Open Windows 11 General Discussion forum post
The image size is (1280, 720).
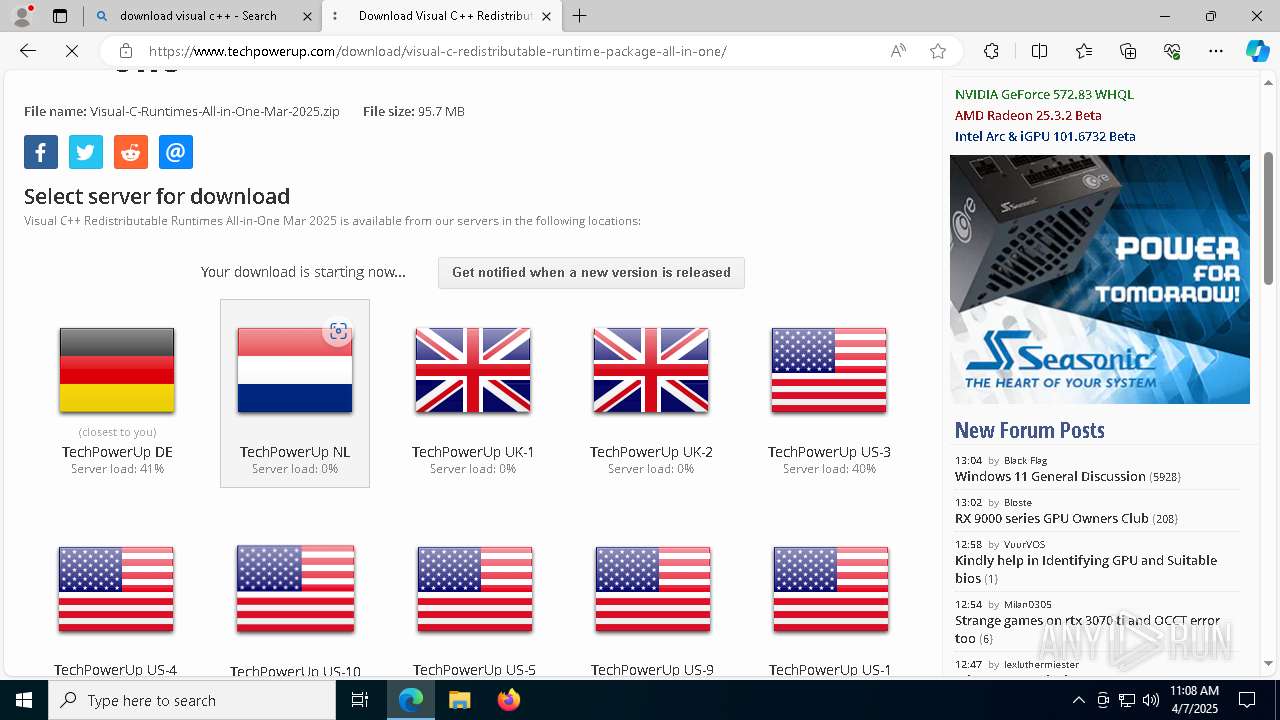1050,477
